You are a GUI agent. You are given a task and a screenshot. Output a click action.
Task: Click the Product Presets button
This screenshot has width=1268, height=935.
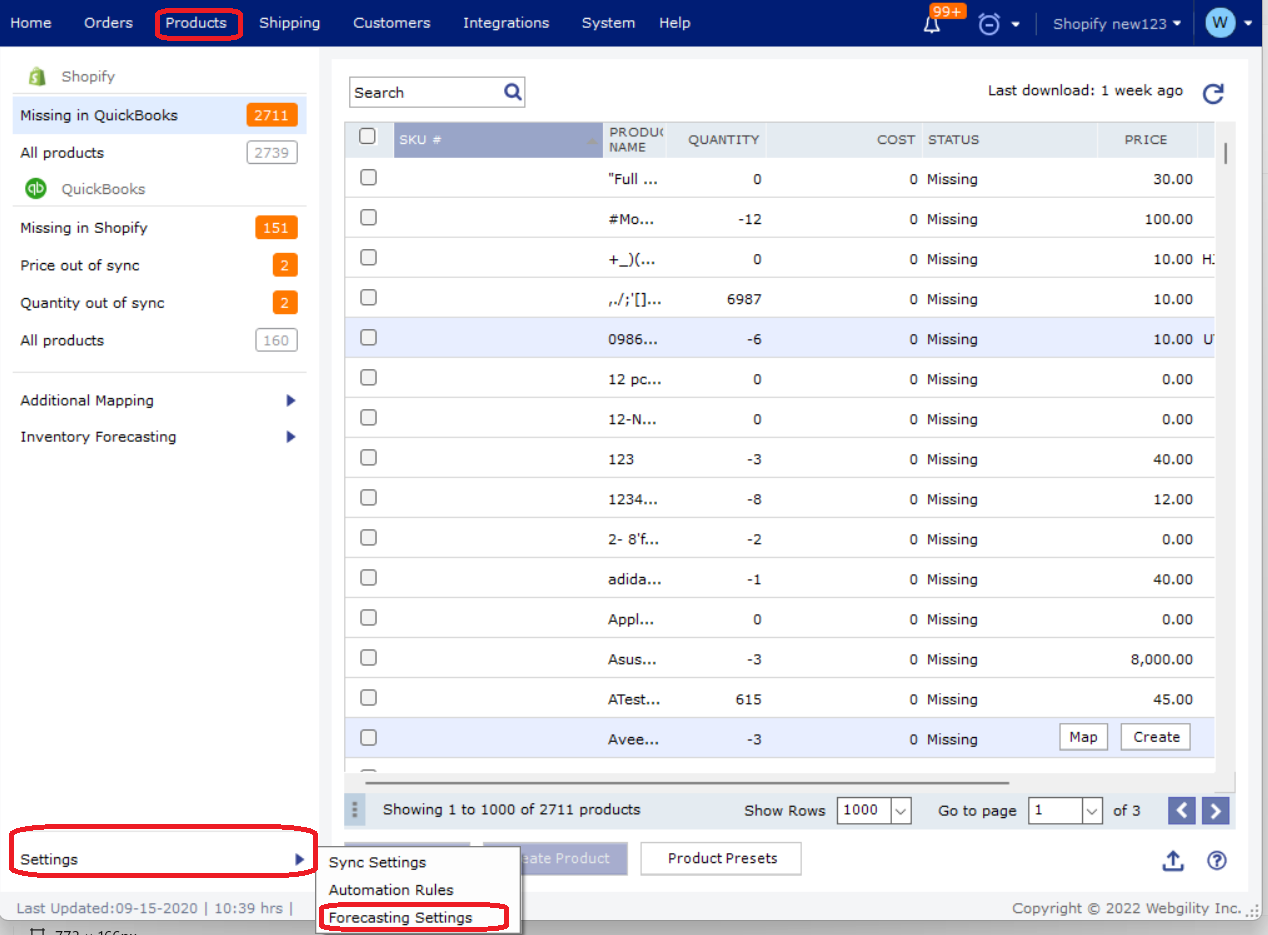click(721, 858)
